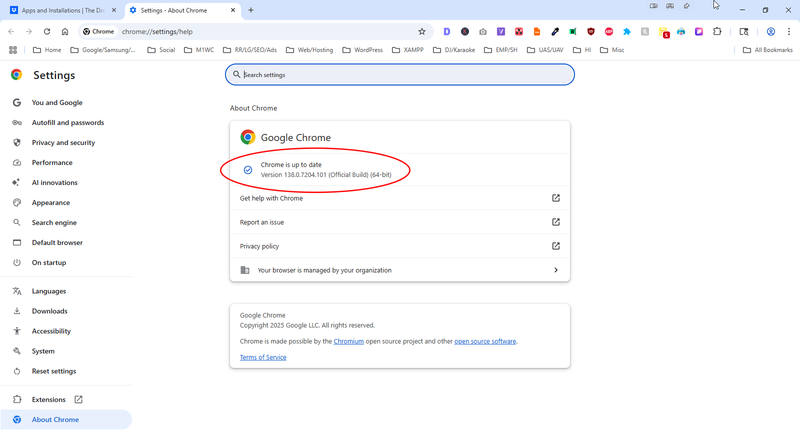Open the DJ/Karaoke bookmarks folder
The image size is (800, 435).
[x=454, y=50]
